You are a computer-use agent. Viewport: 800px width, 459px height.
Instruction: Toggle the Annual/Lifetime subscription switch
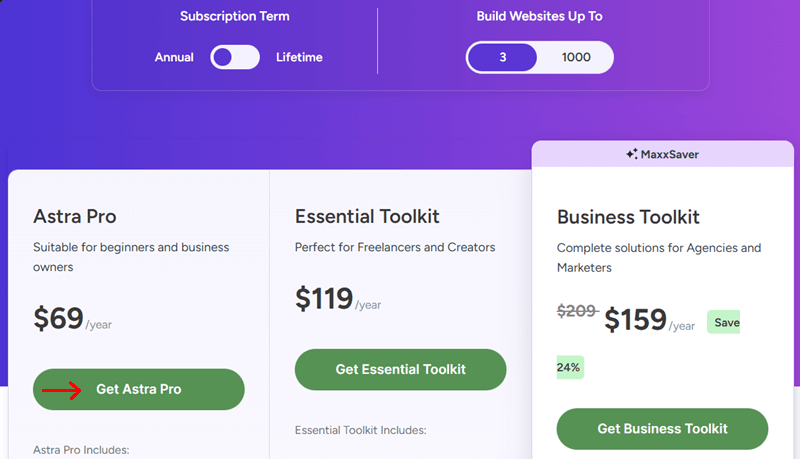point(235,57)
